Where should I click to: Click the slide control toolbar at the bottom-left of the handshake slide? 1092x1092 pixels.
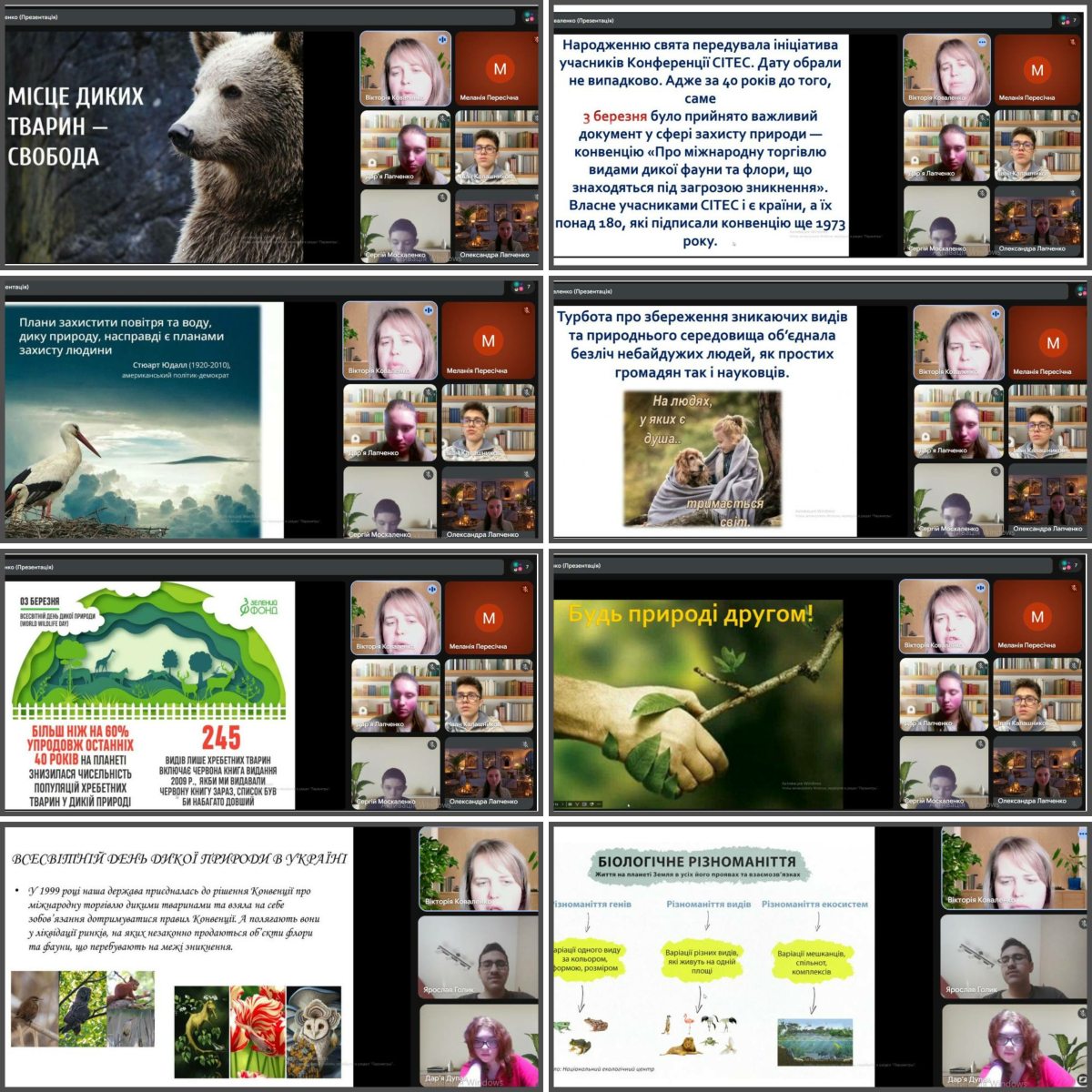[x=579, y=804]
